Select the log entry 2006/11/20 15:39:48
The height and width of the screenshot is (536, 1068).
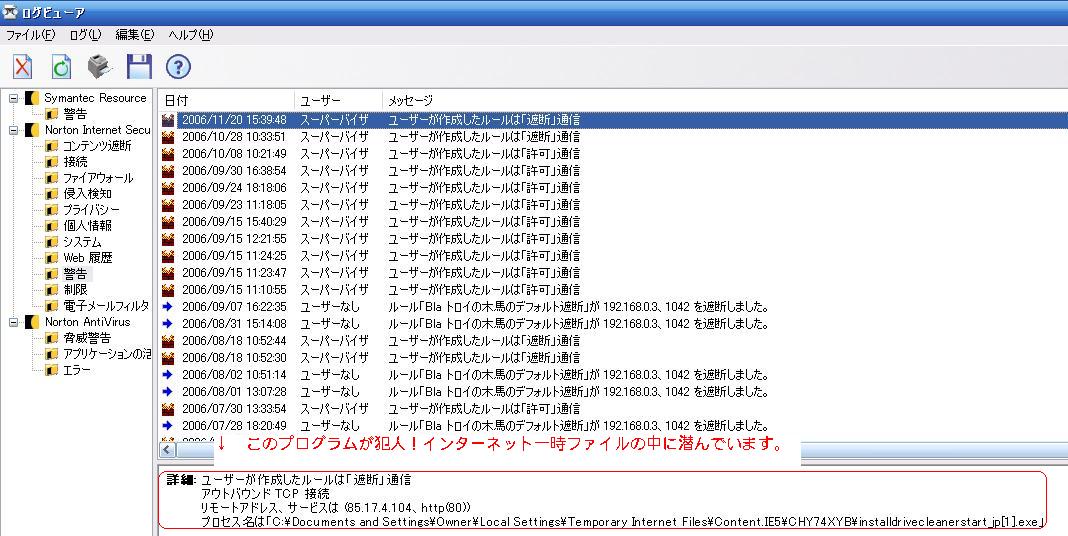(x=614, y=120)
